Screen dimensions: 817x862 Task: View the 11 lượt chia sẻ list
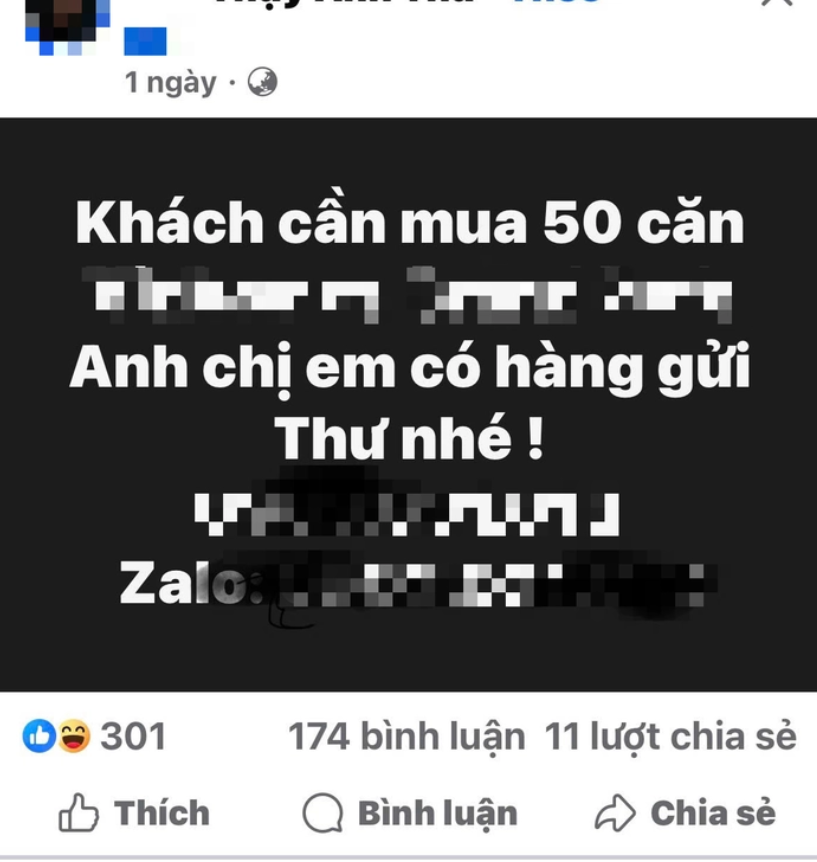point(671,737)
